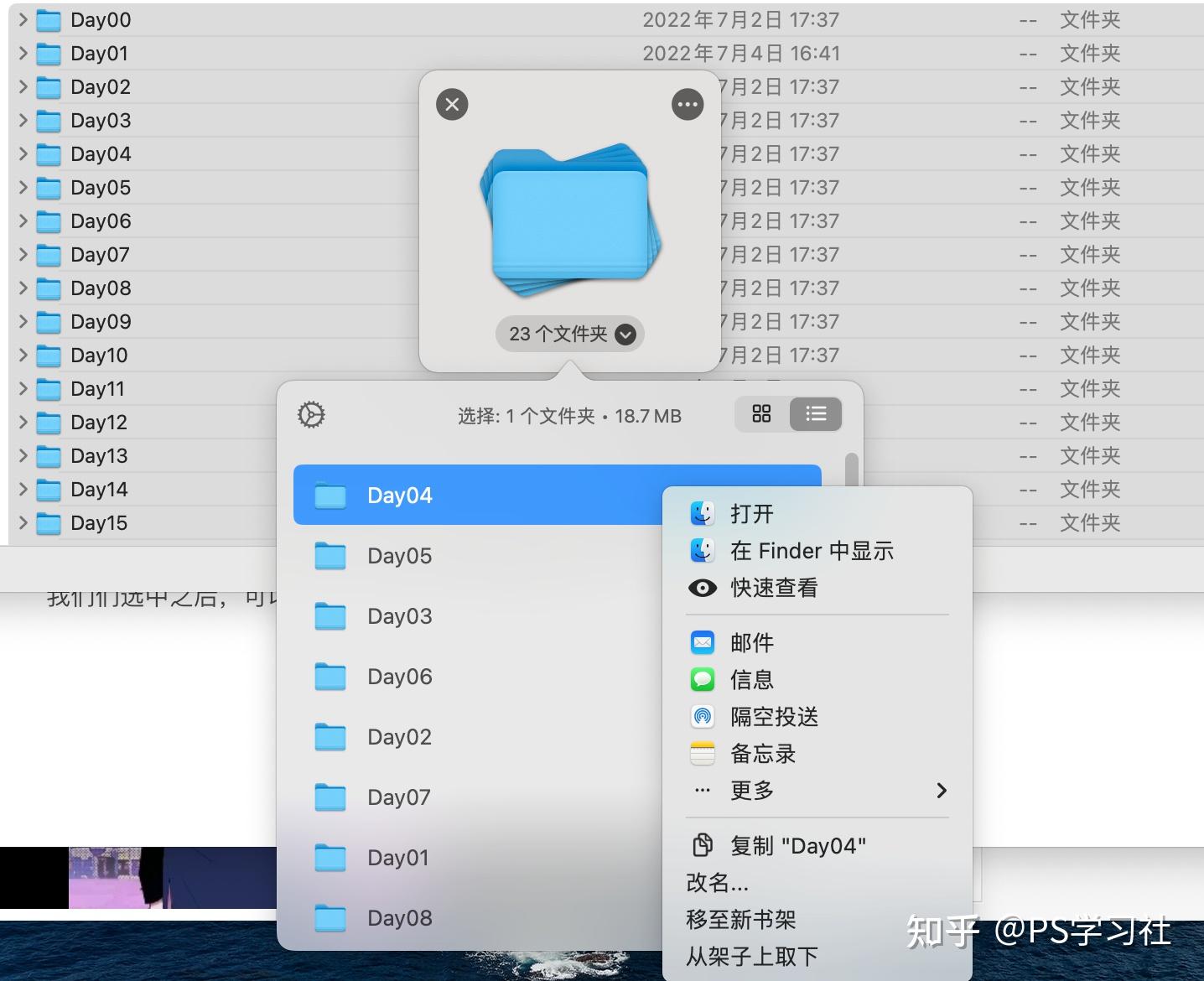
Task: Click the scrollbar of the shelf folder list
Action: coord(852,470)
